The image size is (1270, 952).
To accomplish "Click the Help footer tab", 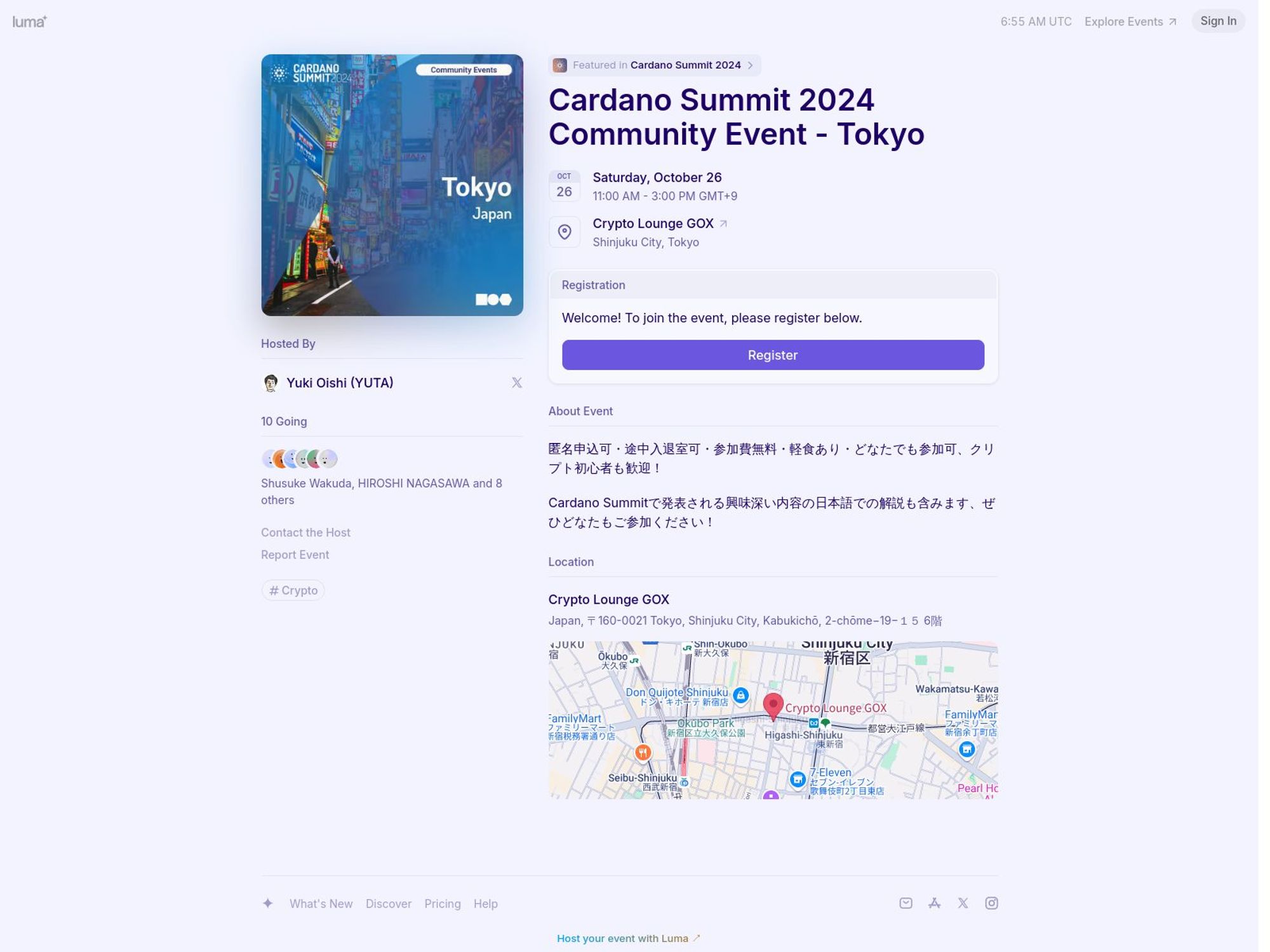I will pyautogui.click(x=485, y=904).
